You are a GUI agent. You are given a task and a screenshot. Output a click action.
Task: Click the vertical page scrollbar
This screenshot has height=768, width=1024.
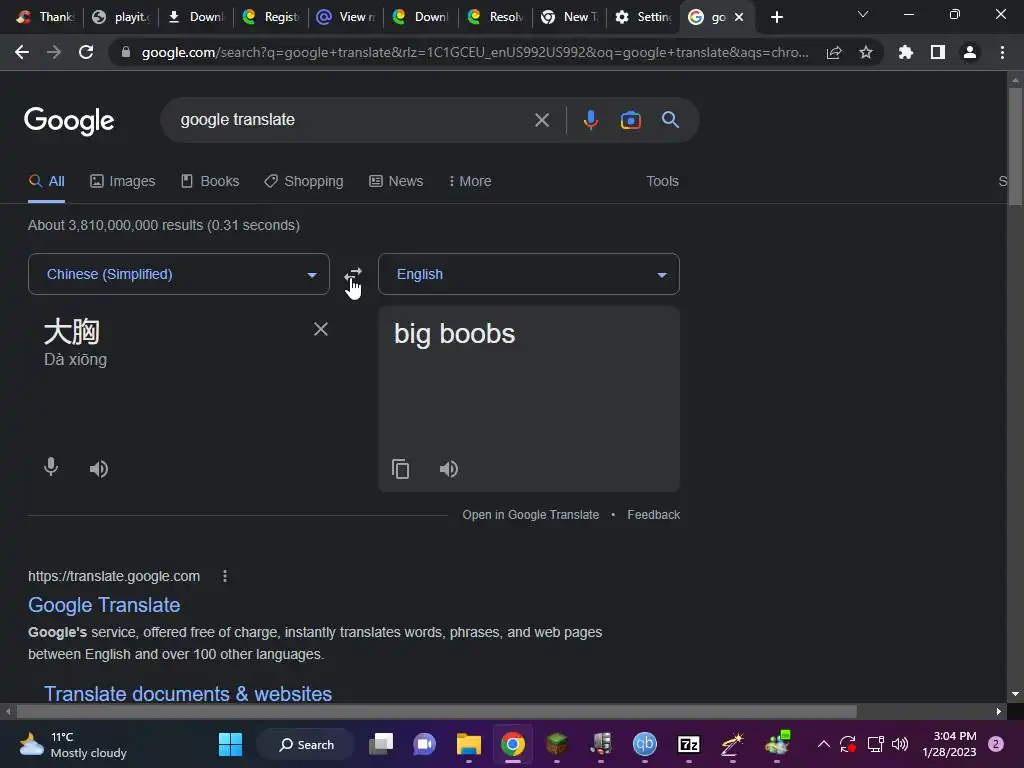(1015, 147)
